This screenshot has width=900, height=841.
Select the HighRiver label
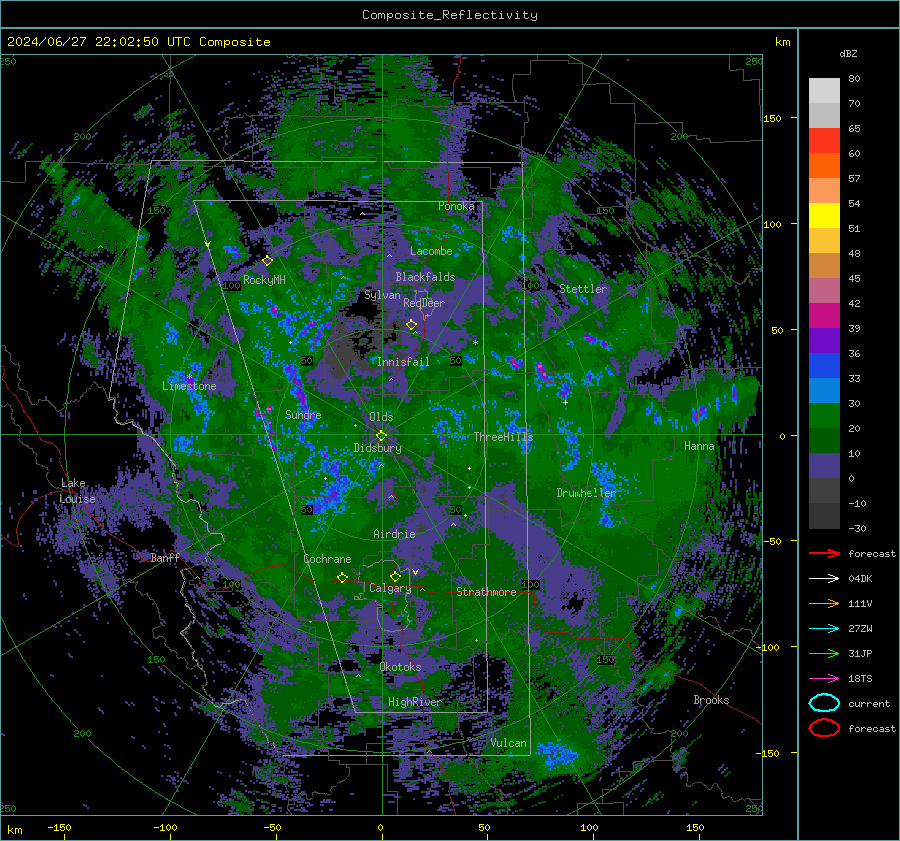click(415, 702)
